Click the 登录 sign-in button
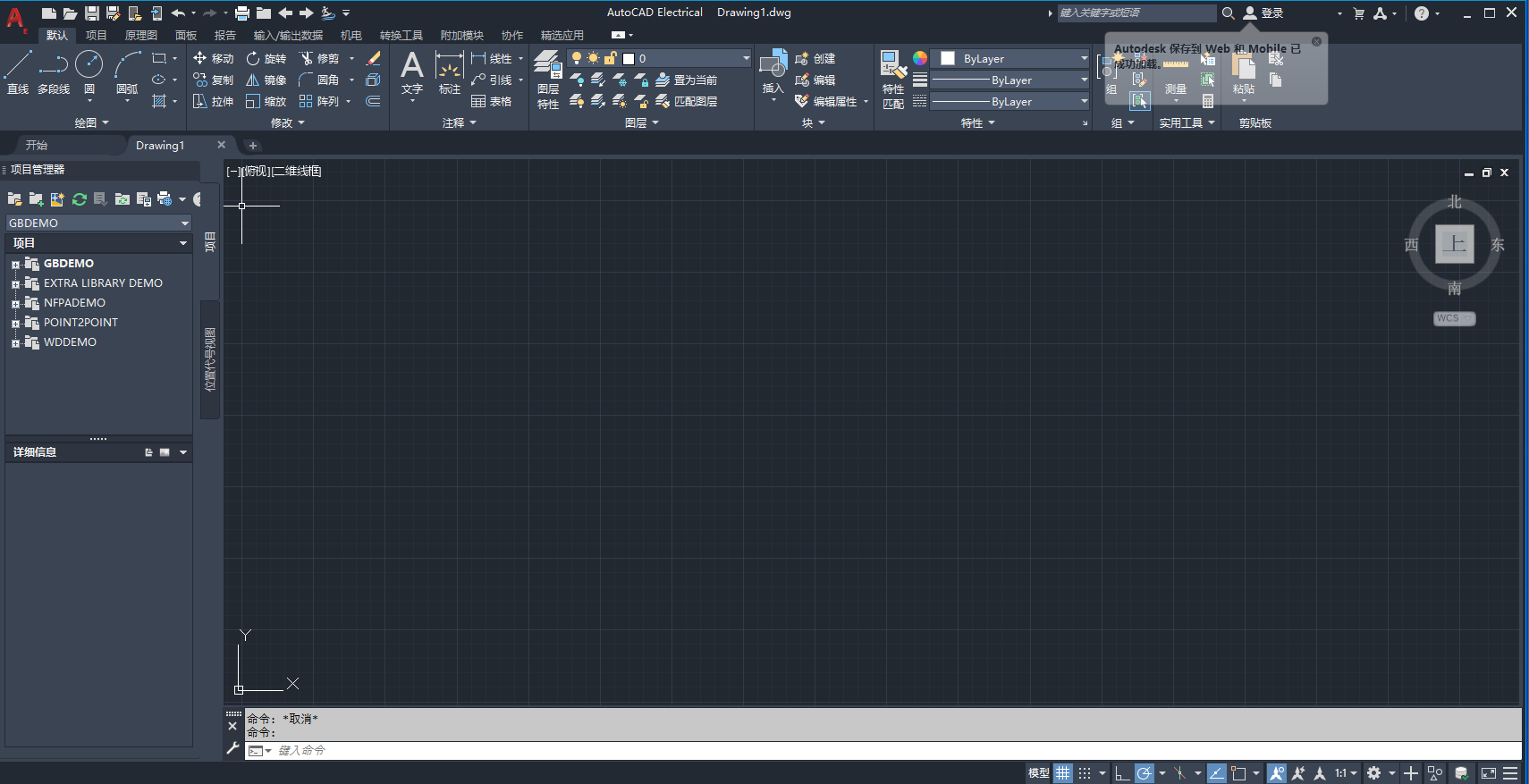This screenshot has height=784, width=1529. 1263,13
